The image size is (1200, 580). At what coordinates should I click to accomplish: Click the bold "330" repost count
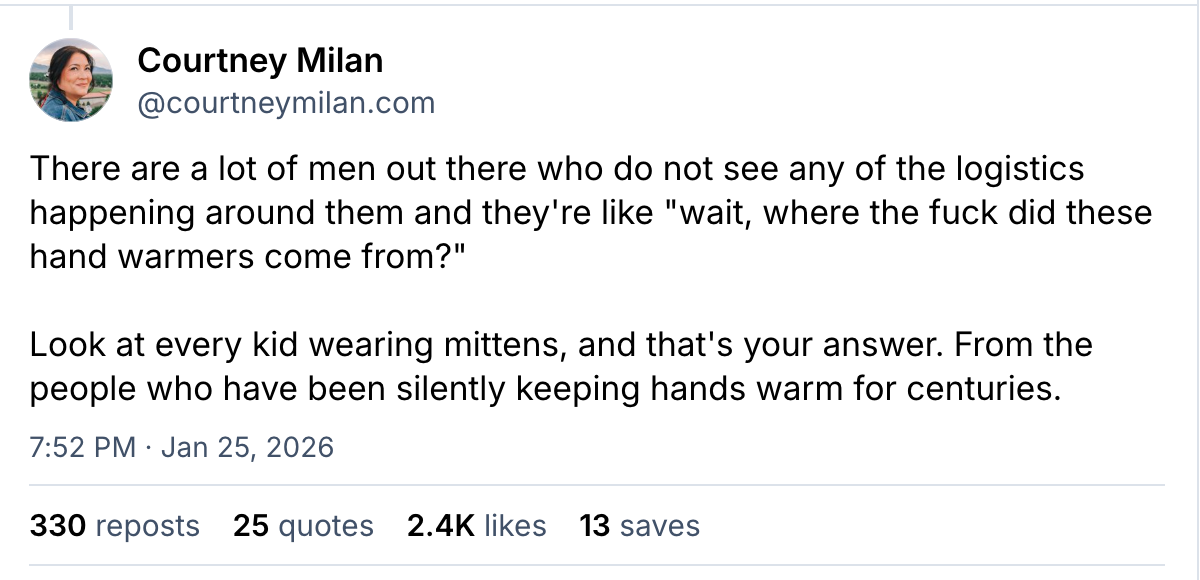[56, 525]
